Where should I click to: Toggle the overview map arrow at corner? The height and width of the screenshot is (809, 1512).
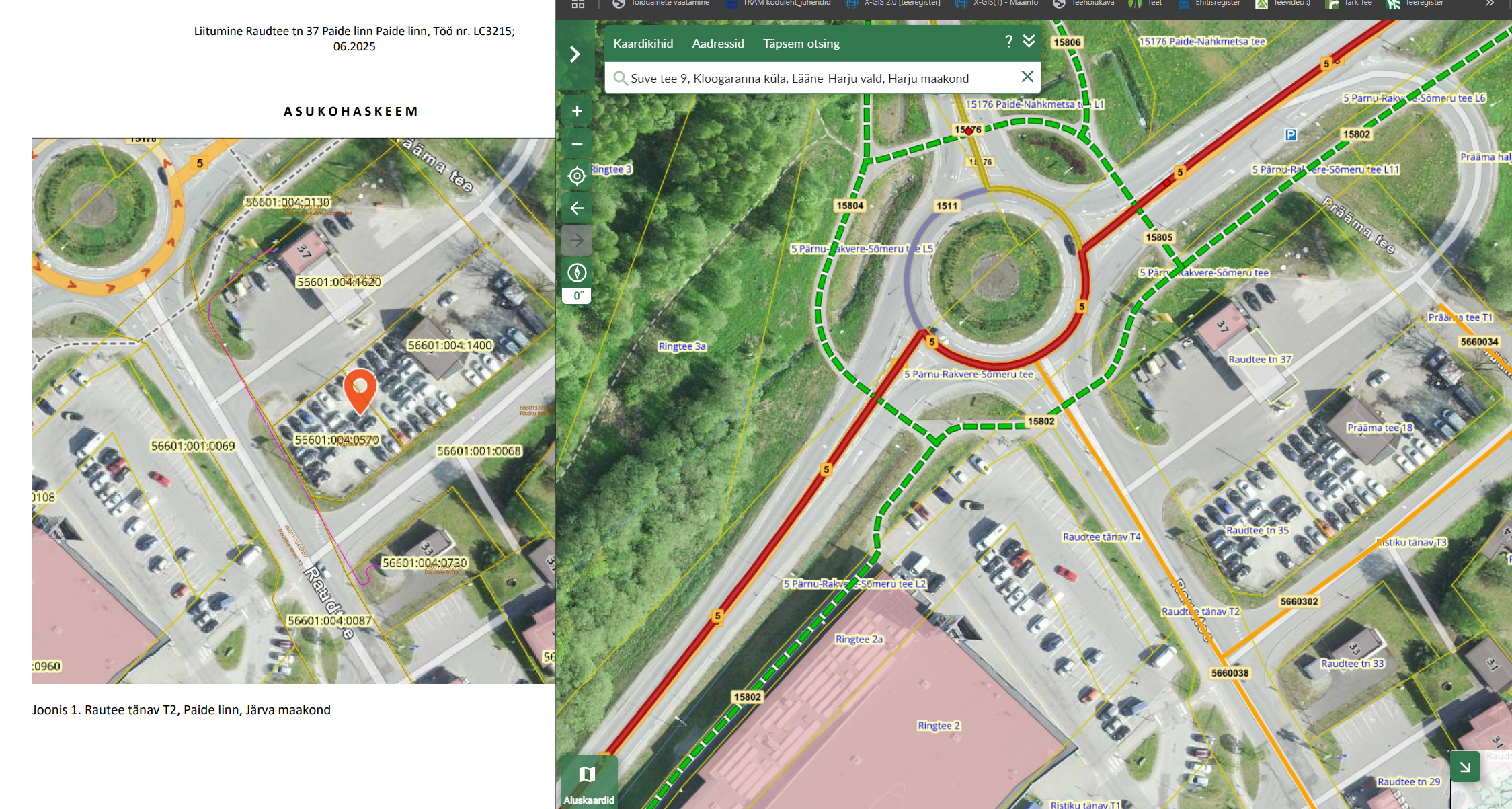pos(1465,767)
